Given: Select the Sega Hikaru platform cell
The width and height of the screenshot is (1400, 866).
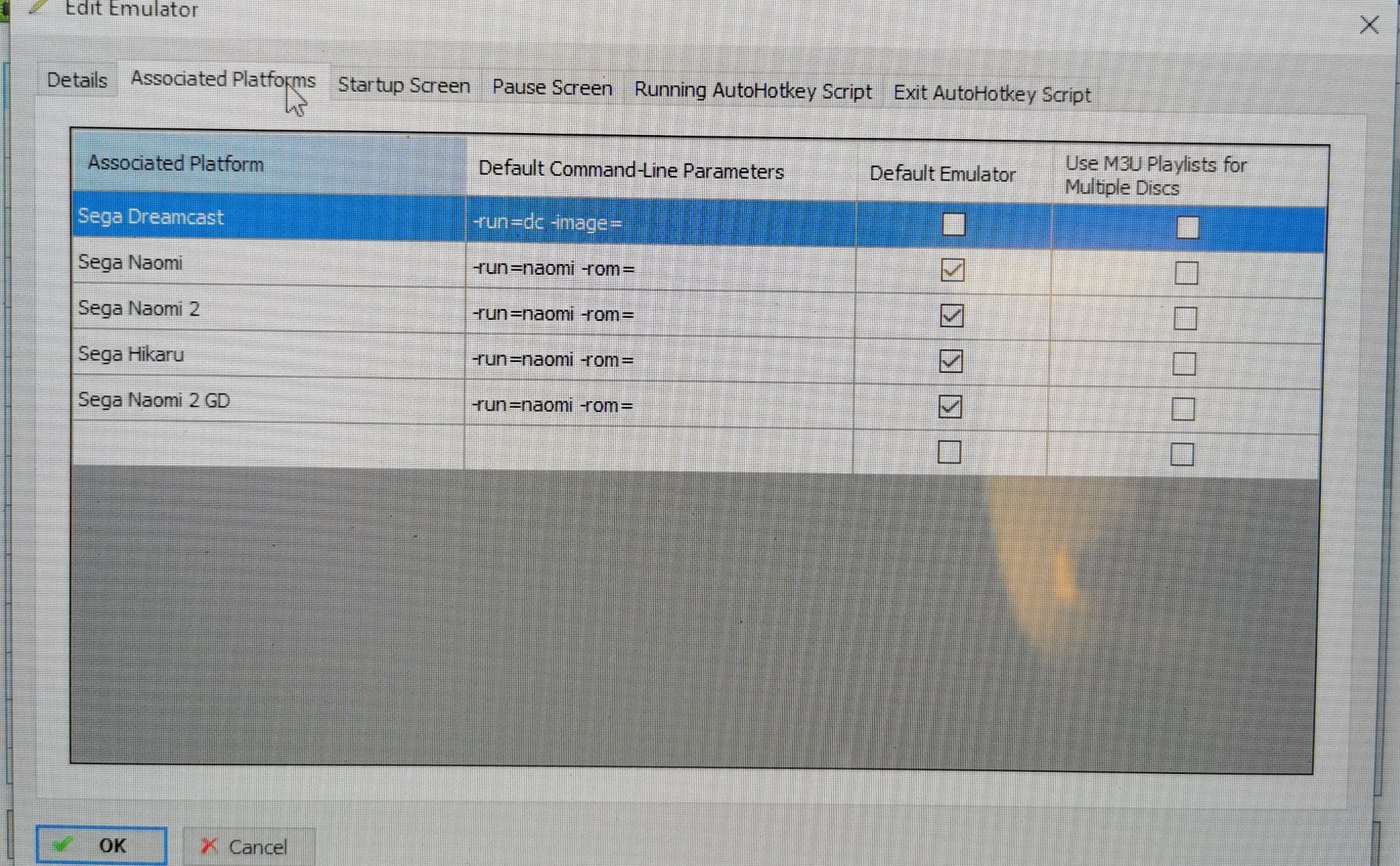Looking at the screenshot, I should tap(269, 355).
